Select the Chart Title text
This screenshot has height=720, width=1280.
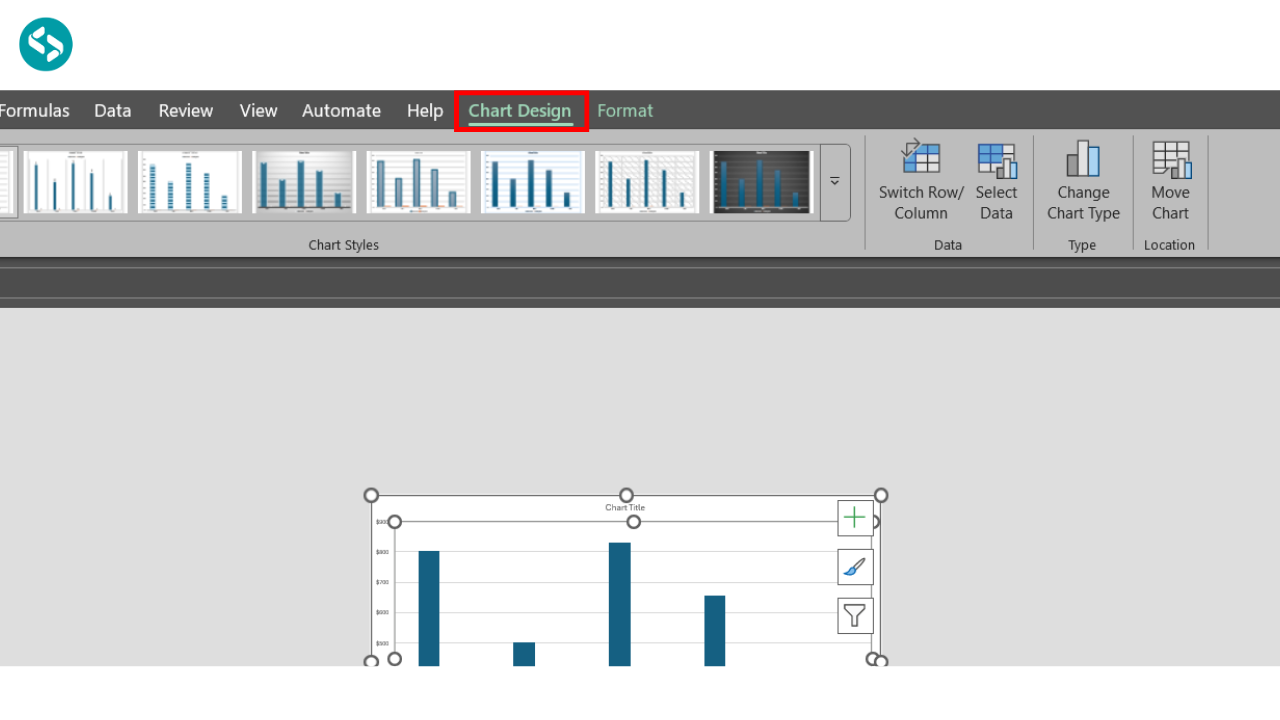click(625, 507)
